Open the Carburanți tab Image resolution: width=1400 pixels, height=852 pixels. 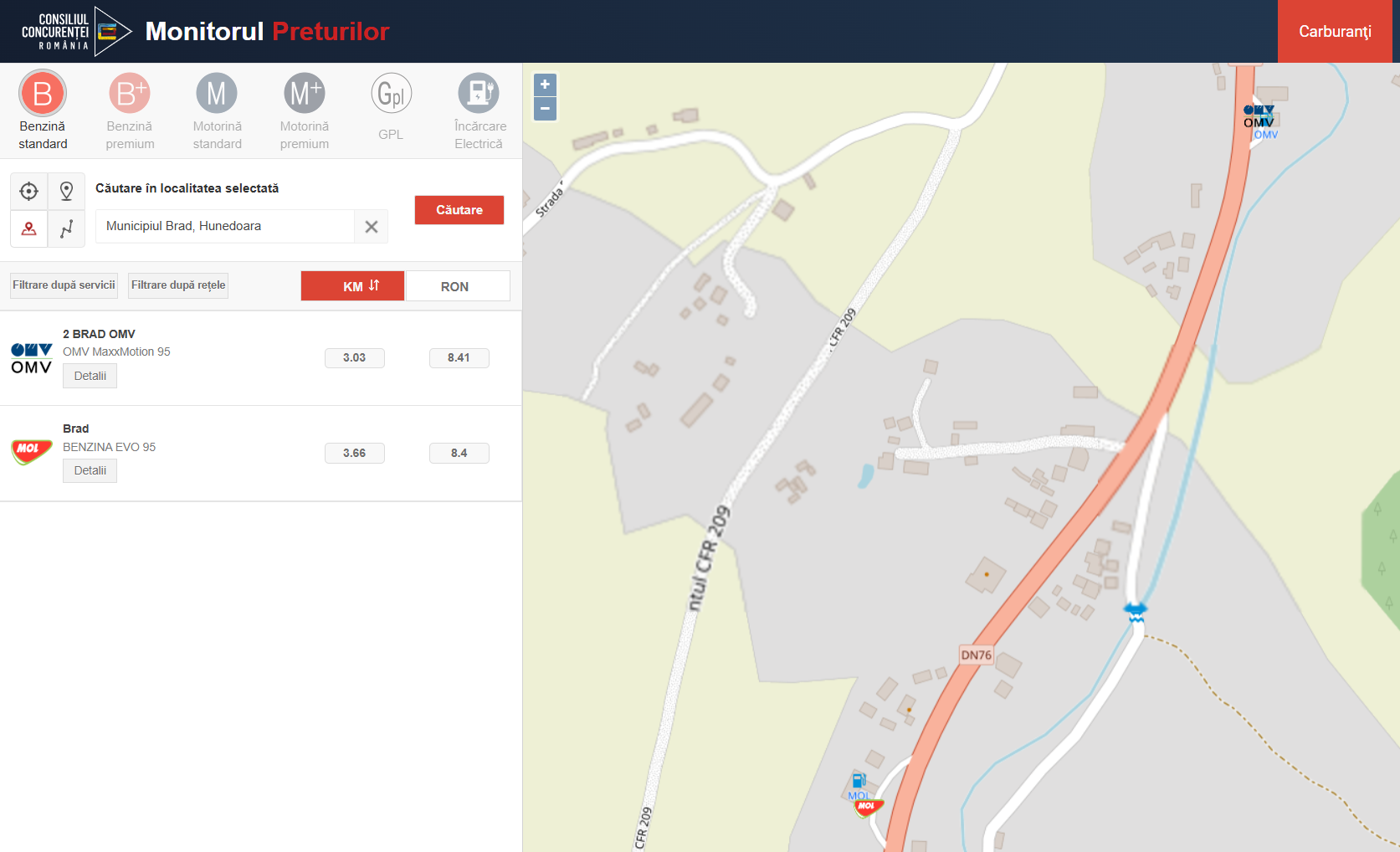1334,32
